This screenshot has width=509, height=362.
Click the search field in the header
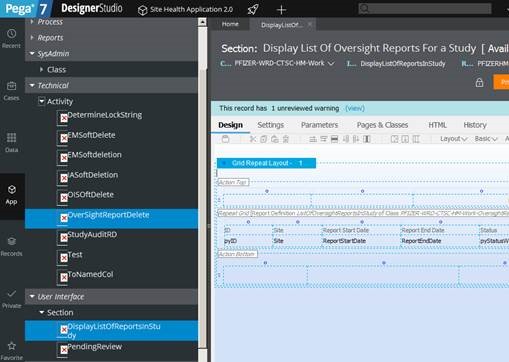(425, 9)
